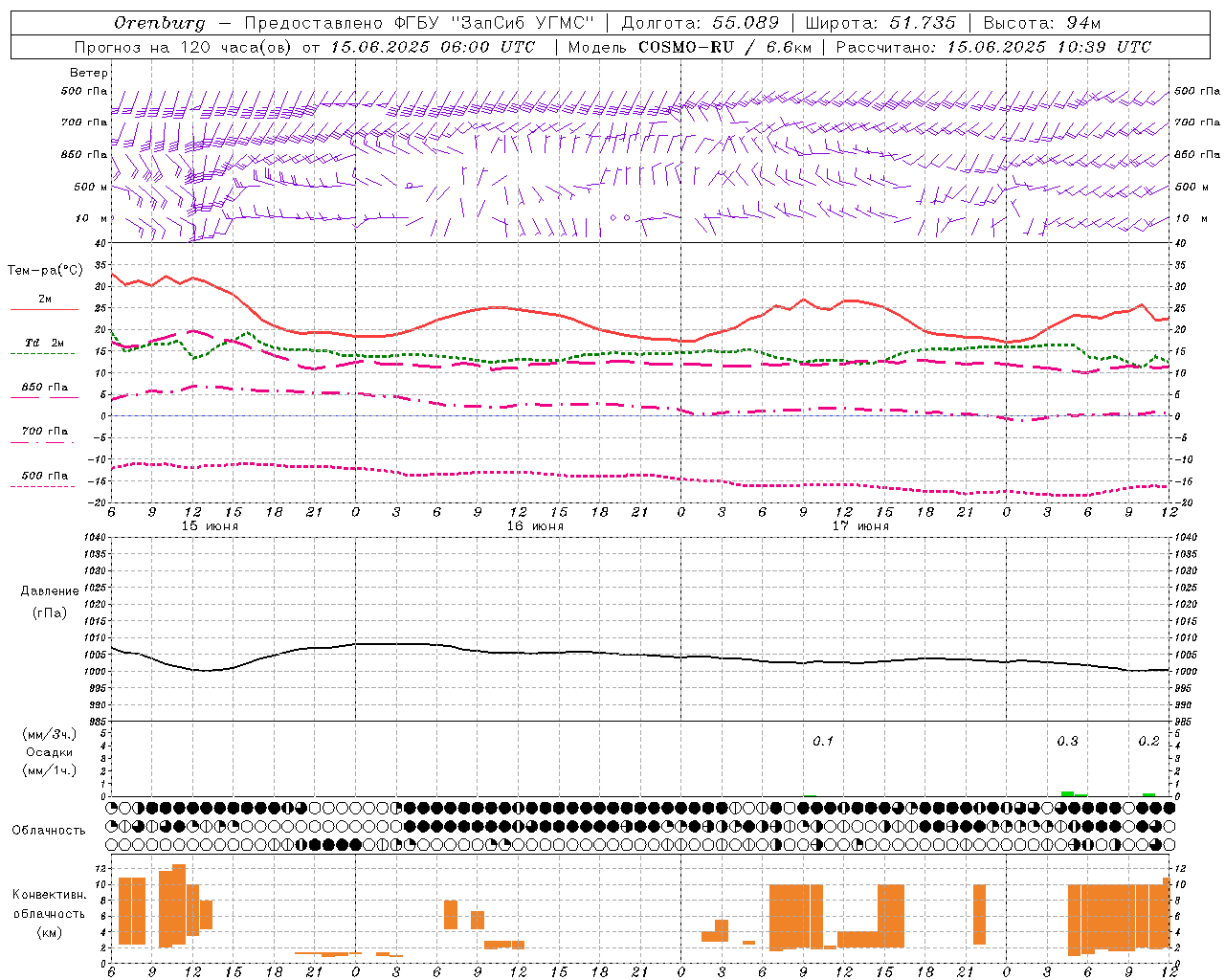
Task: Click the "(мм/3ч.)" precipitation unit label
Action: click(50, 734)
